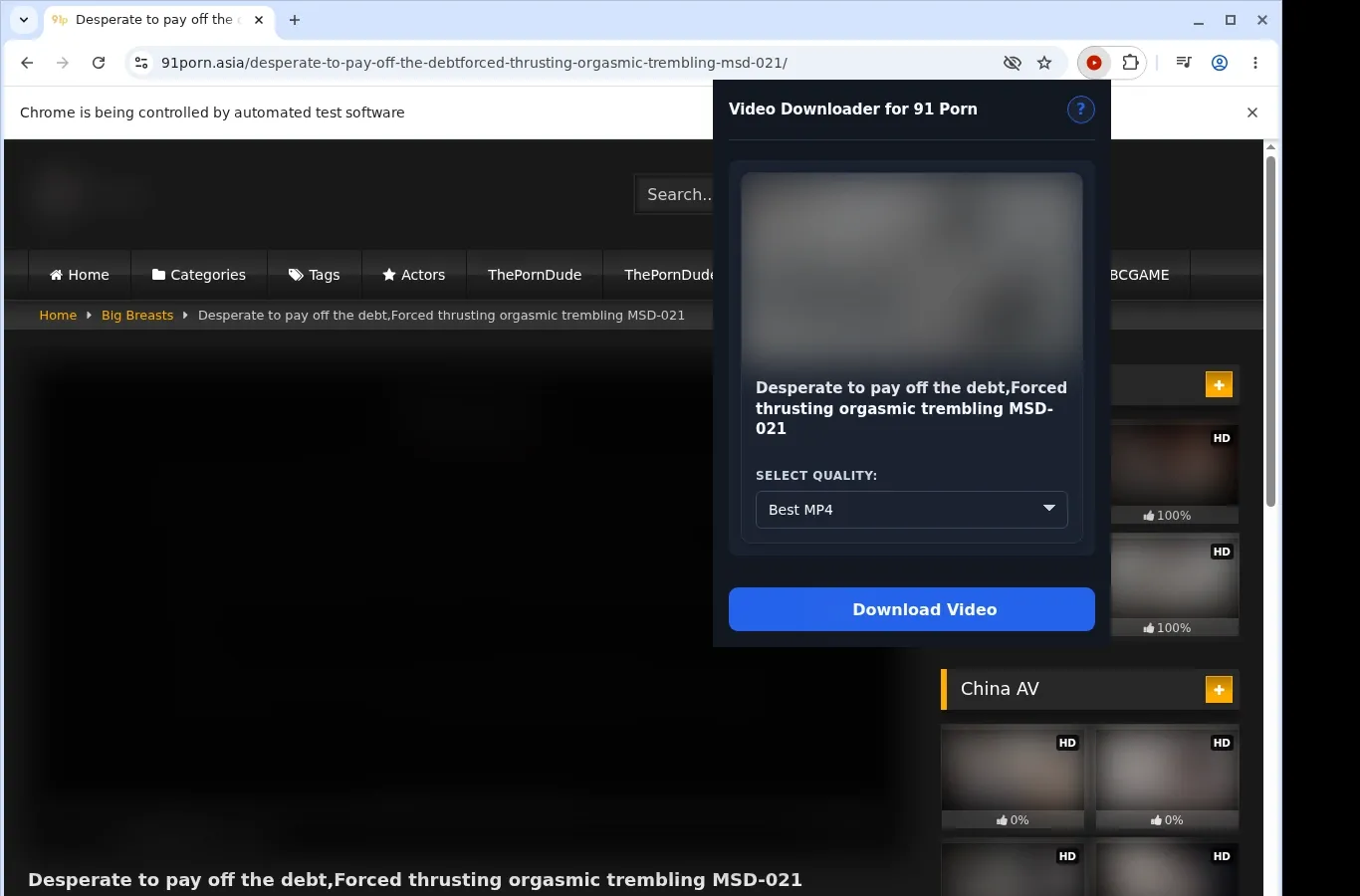
Task: Open the media control icon in toolbar
Action: tap(1184, 63)
